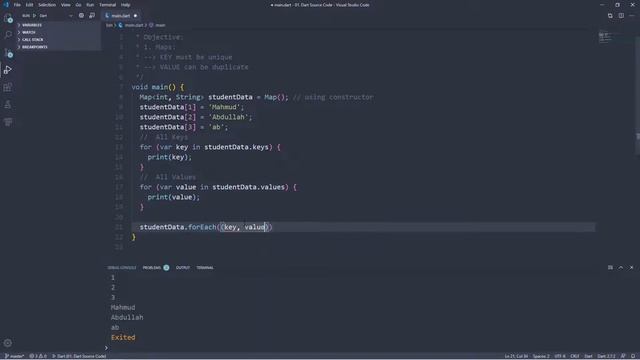The image size is (640, 360).
Task: Click the 'Abdullah' output line in the console
Action: [x=127, y=318]
